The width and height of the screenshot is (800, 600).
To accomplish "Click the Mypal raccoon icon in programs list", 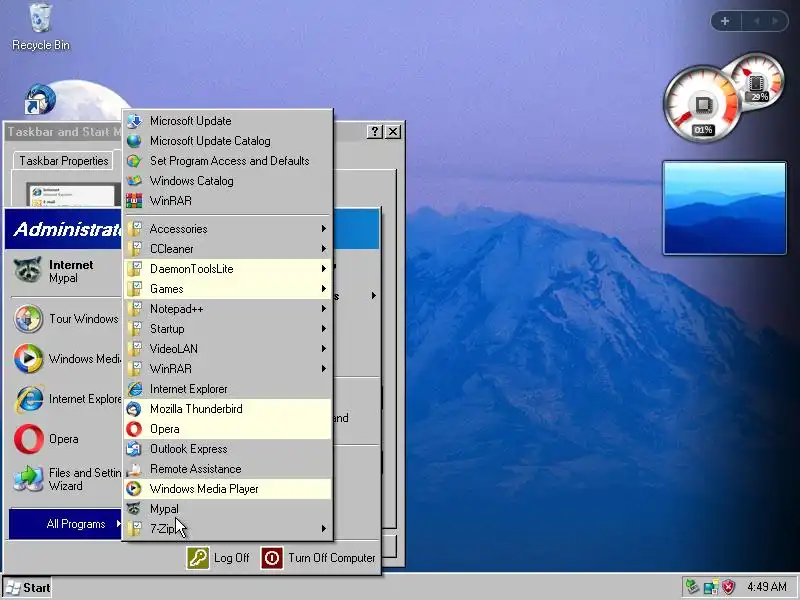I will tap(134, 509).
